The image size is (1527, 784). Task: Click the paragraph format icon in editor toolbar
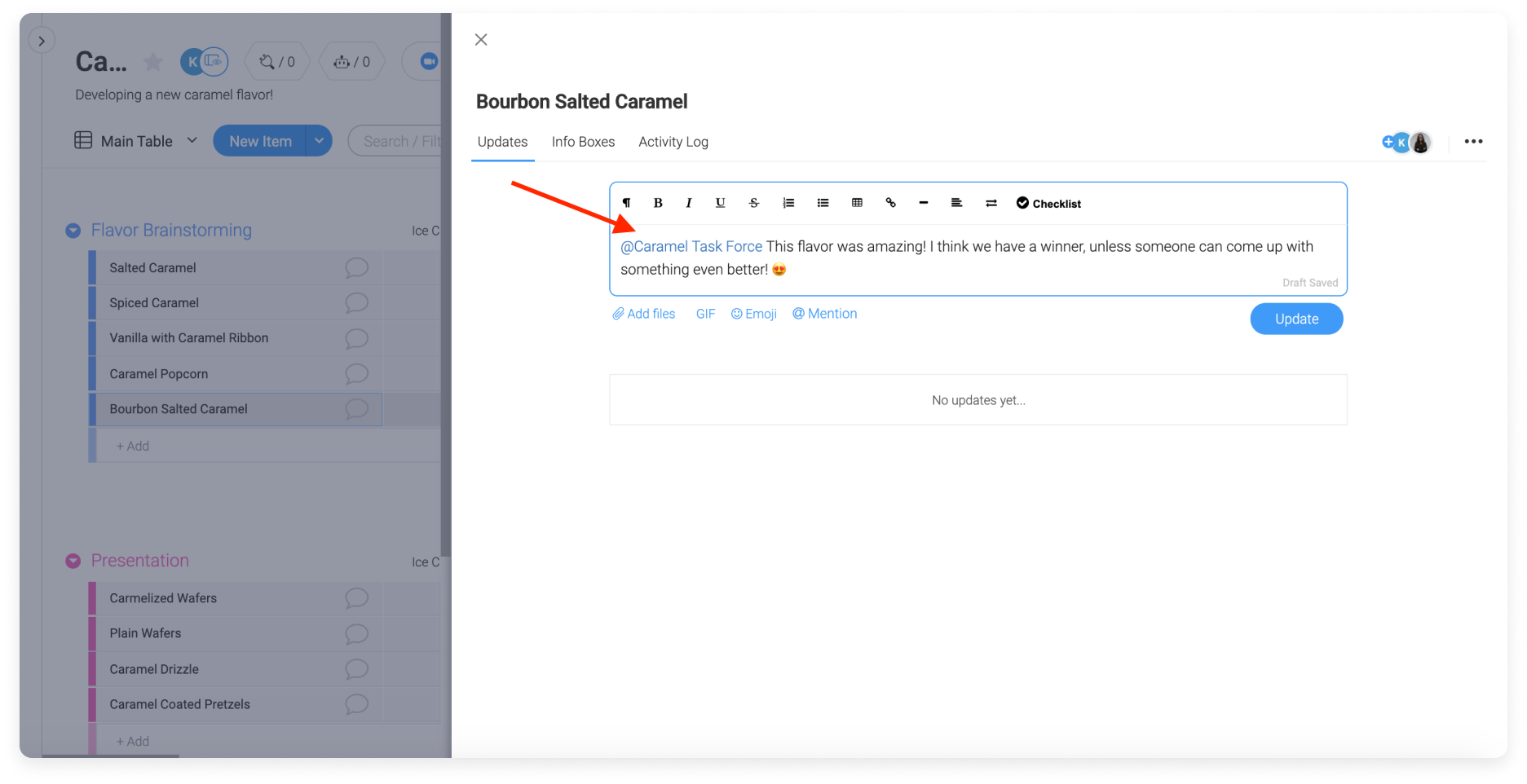click(626, 203)
